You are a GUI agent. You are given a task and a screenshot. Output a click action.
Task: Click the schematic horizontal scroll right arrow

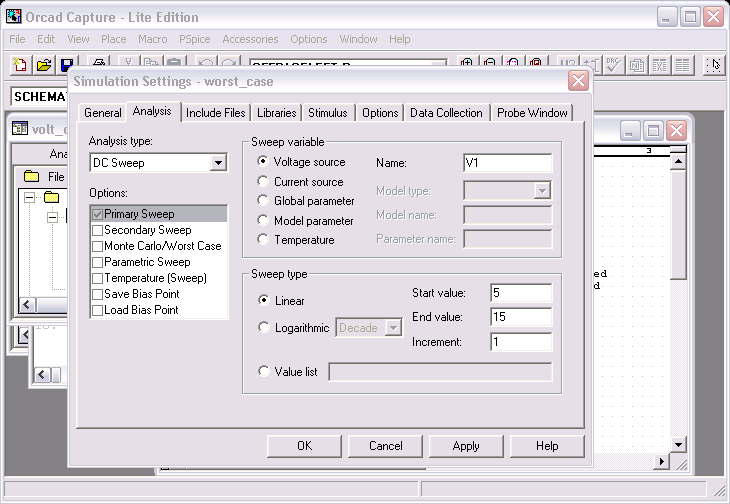(661, 461)
